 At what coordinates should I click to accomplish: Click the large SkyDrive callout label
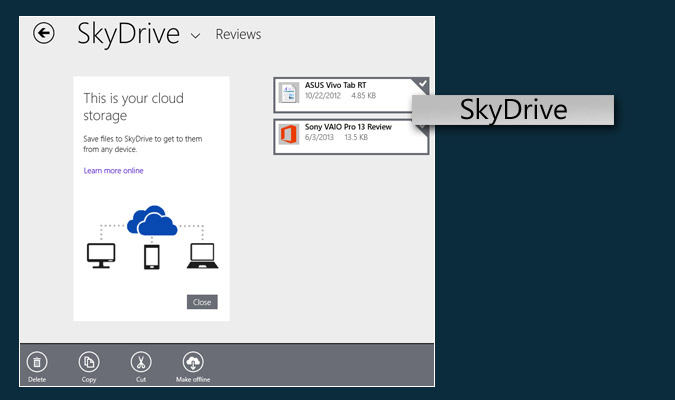tap(513, 110)
